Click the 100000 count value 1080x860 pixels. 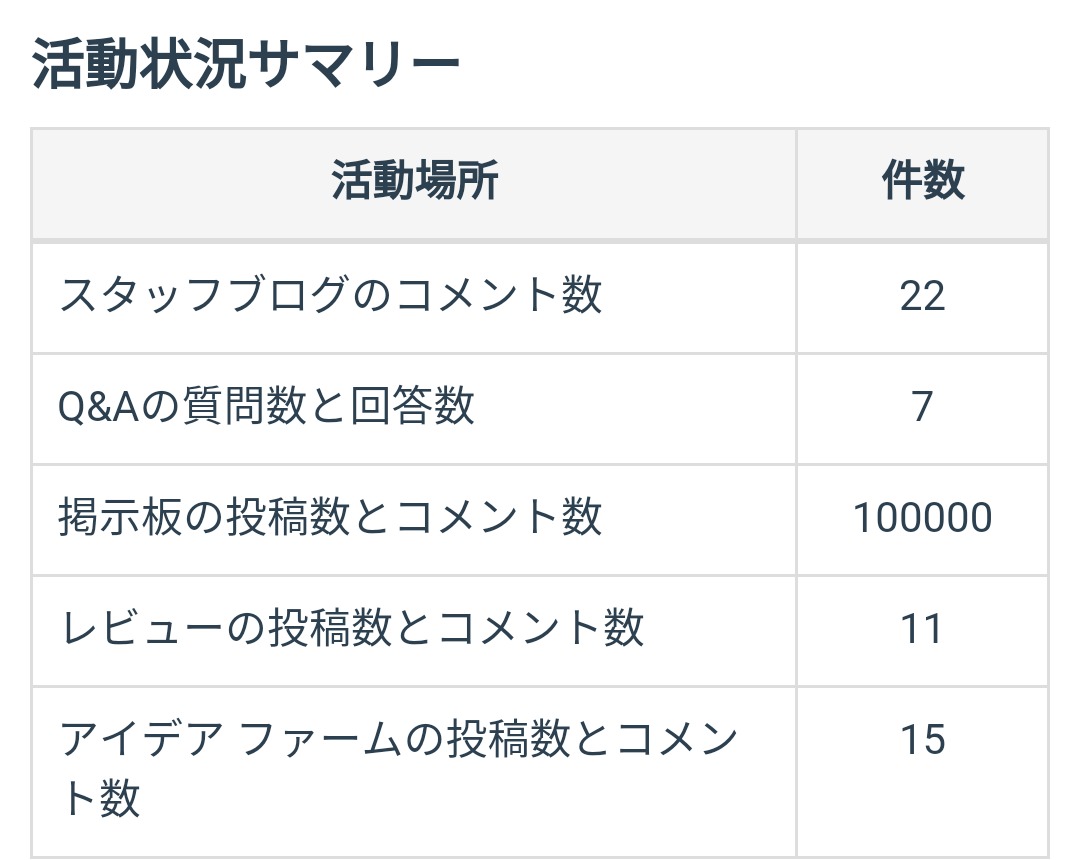pyautogui.click(x=922, y=518)
